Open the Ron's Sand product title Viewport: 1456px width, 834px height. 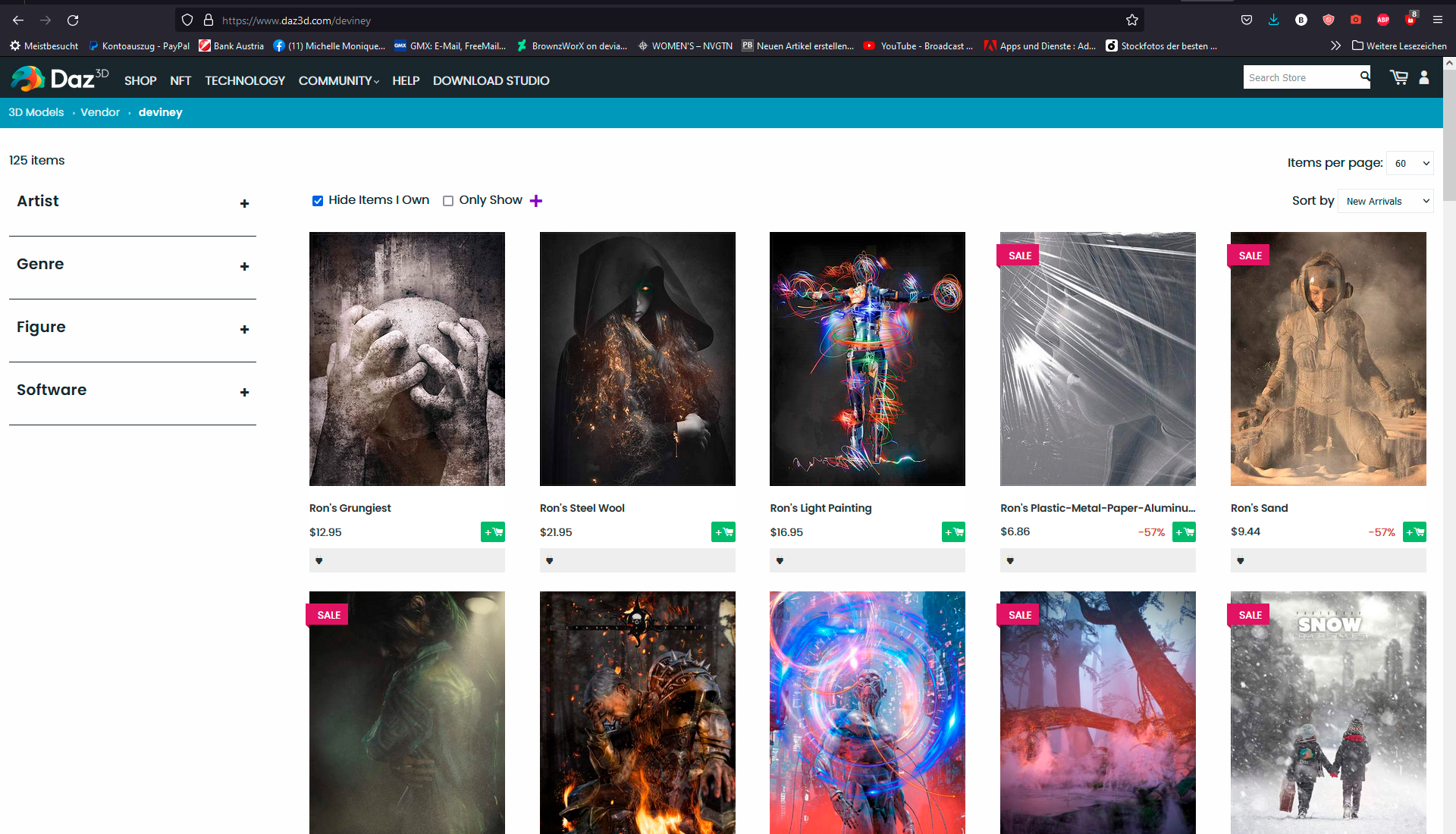click(1259, 508)
